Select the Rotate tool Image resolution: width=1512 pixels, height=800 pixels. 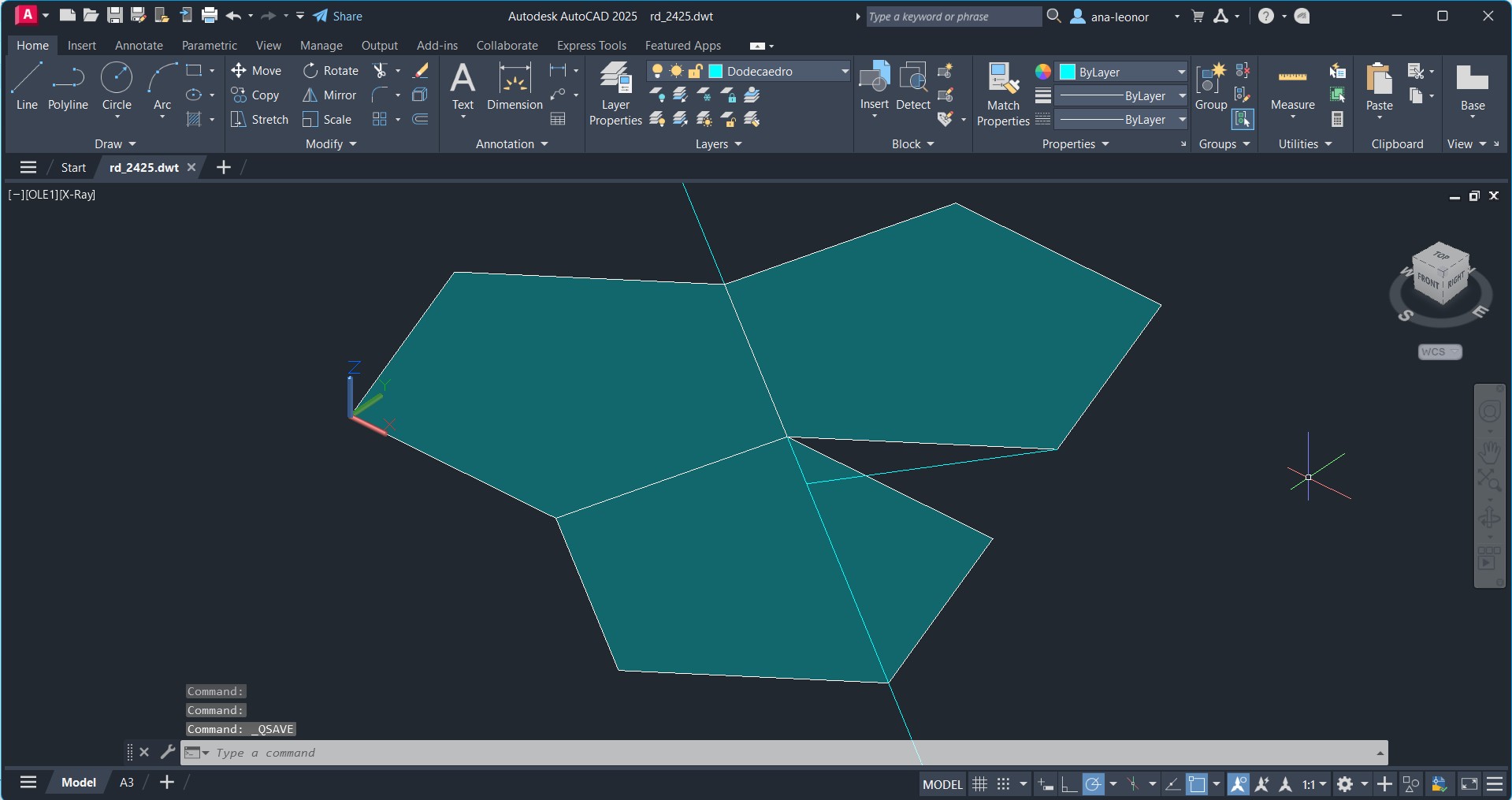pyautogui.click(x=330, y=71)
